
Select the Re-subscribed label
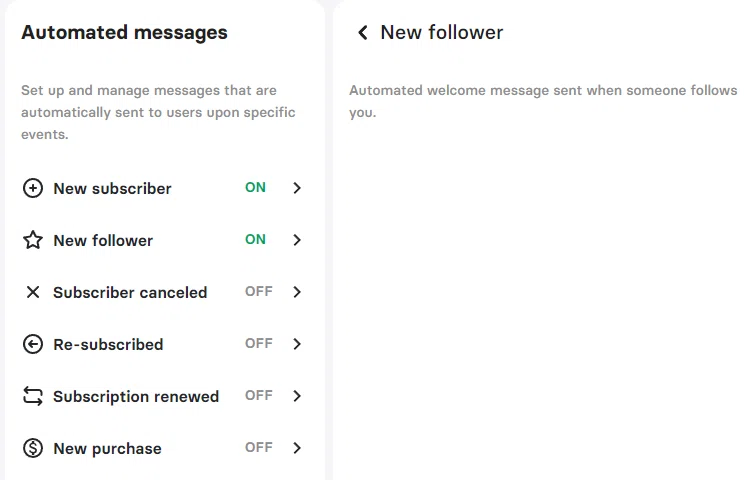[x=108, y=344]
